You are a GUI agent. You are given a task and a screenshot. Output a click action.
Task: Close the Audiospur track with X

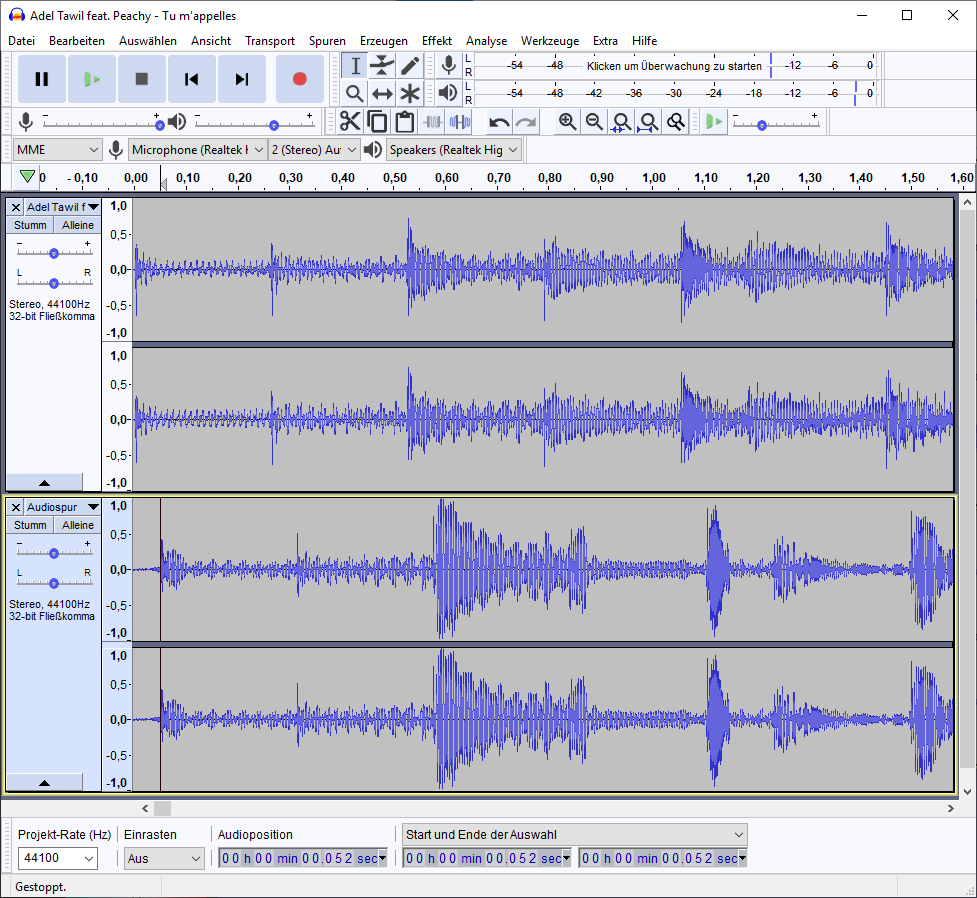16,507
